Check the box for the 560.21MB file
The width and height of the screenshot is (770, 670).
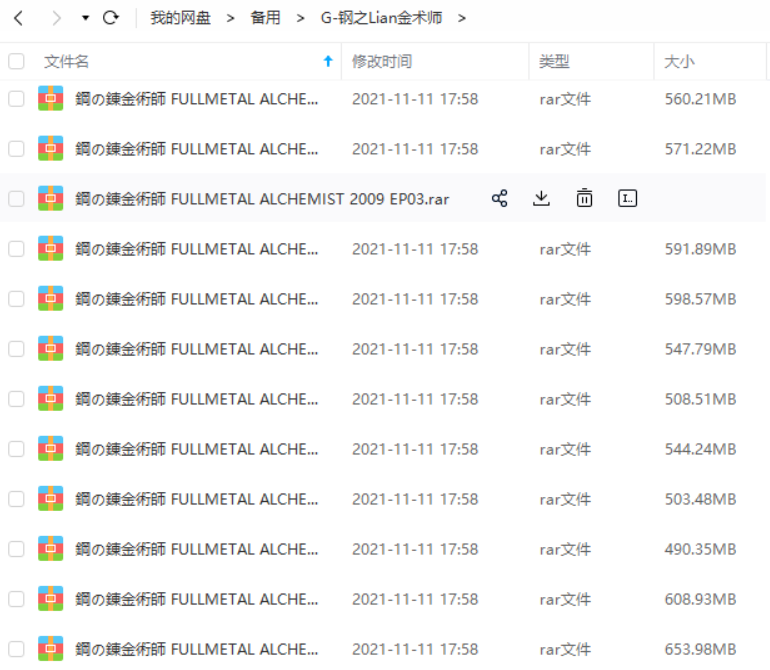pos(16,98)
